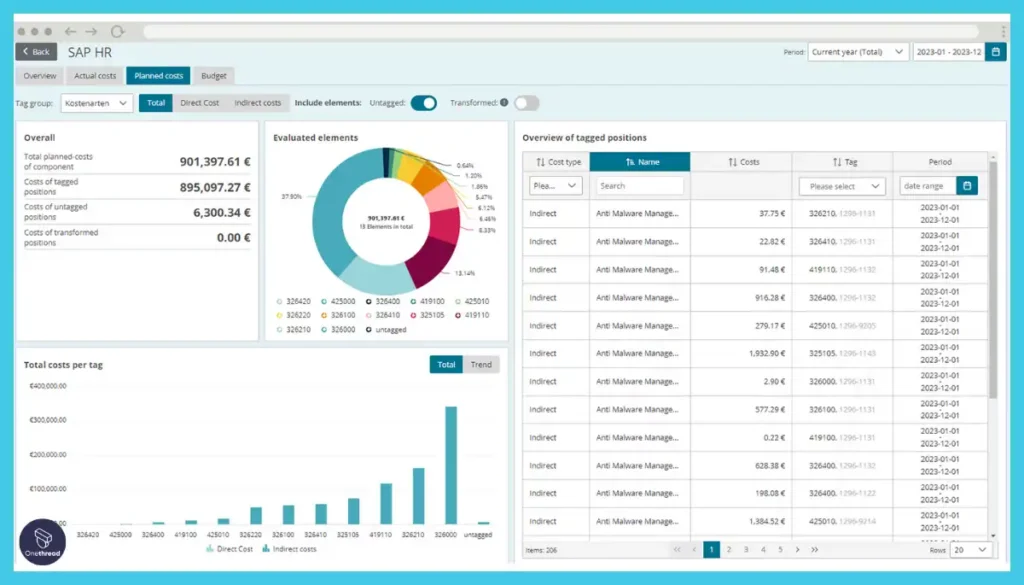This screenshot has height=585, width=1024.
Task: Show Total view in costs per tag chart
Action: tap(446, 364)
